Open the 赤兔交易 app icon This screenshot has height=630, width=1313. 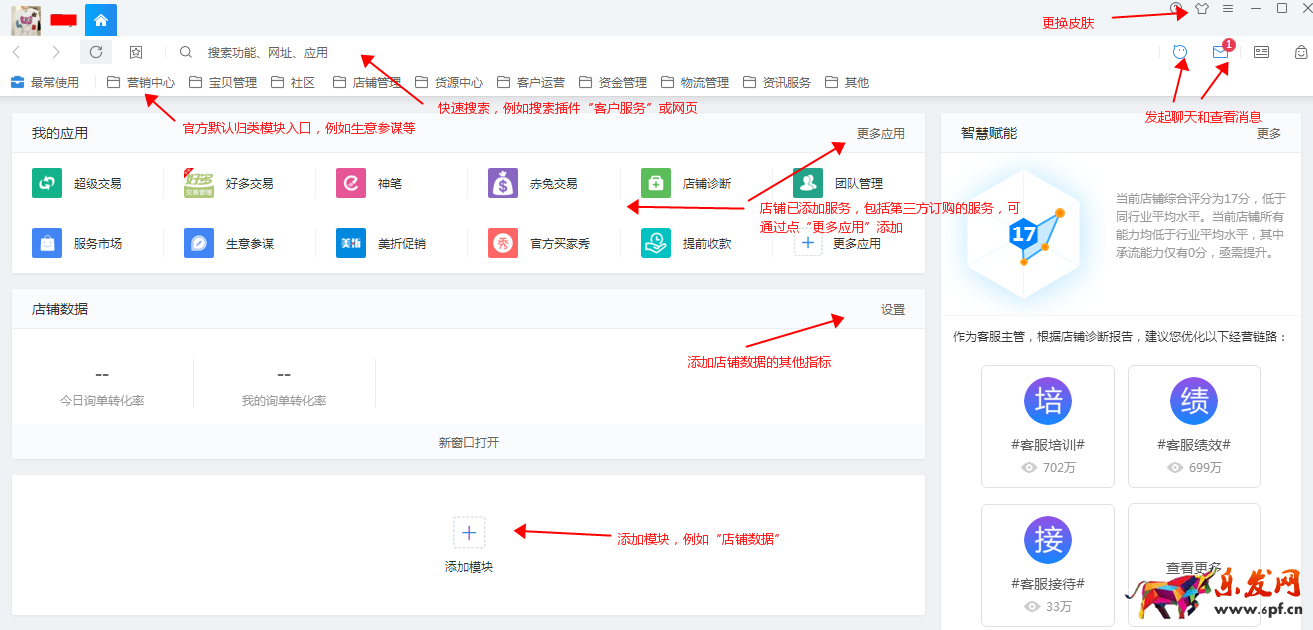[503, 184]
